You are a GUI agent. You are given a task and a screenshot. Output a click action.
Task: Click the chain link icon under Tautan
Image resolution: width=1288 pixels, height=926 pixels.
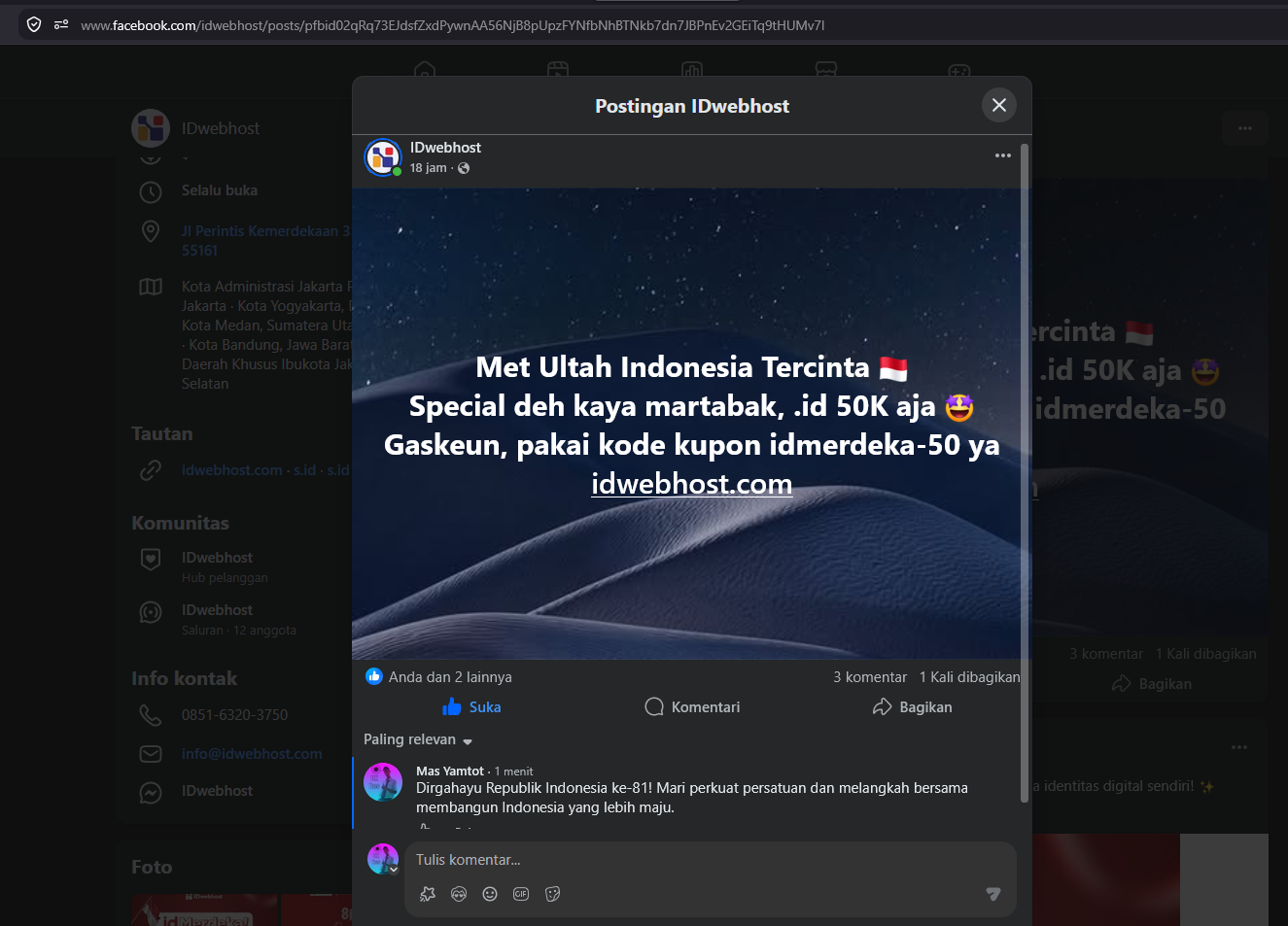tap(151, 470)
